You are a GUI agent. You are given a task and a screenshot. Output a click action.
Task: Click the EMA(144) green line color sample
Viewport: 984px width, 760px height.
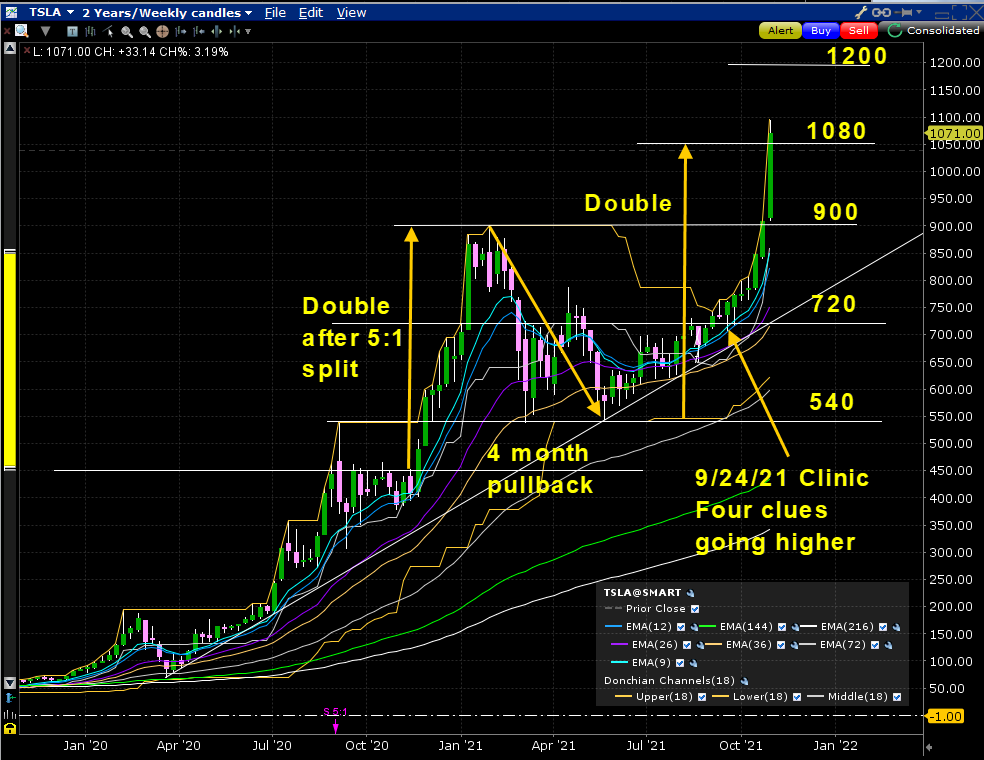click(x=708, y=627)
